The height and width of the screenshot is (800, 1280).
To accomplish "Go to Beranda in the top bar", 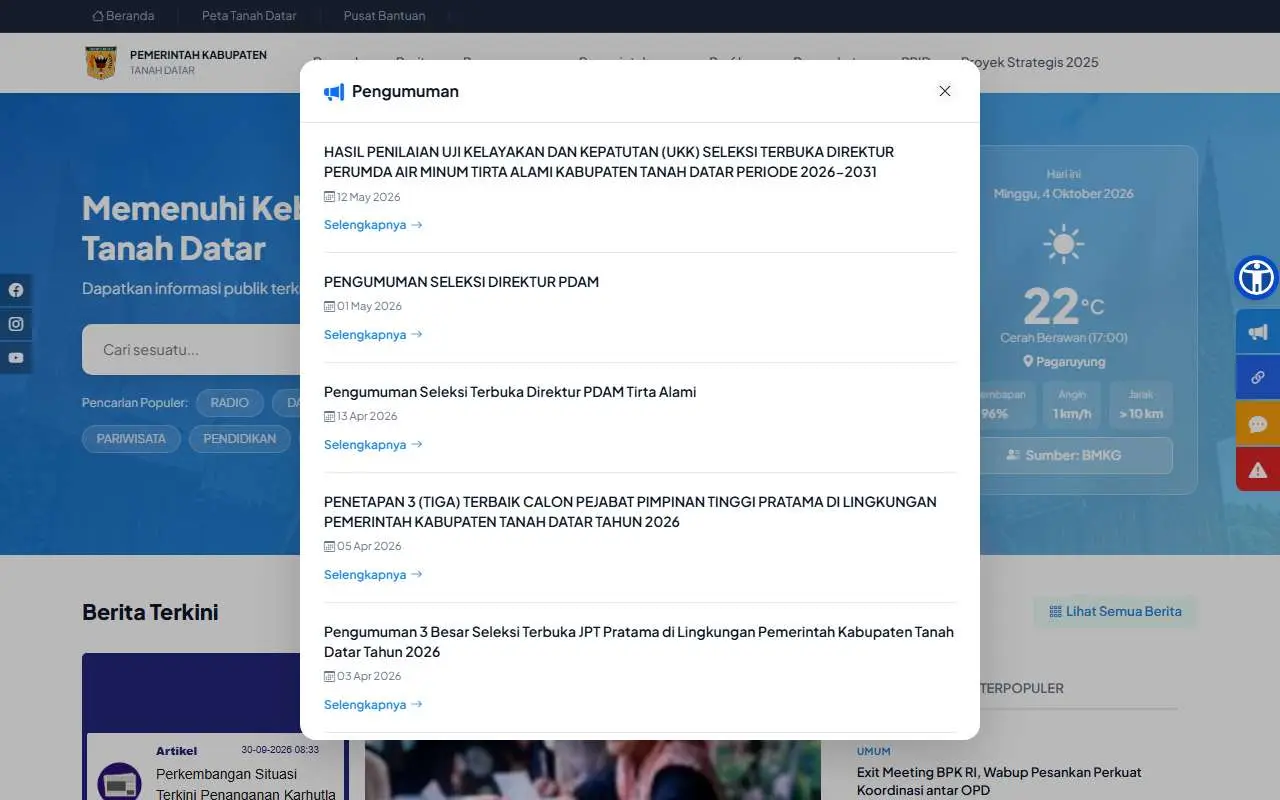I will [x=123, y=16].
